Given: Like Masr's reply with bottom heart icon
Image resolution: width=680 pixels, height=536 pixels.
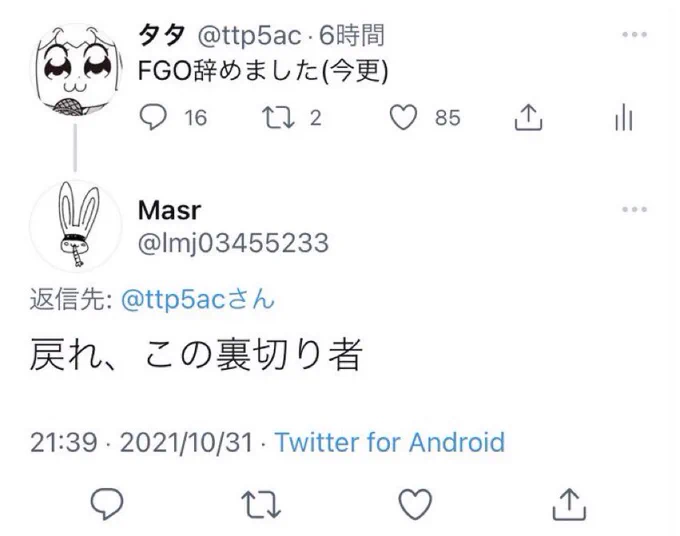Looking at the screenshot, I should pos(414,501).
